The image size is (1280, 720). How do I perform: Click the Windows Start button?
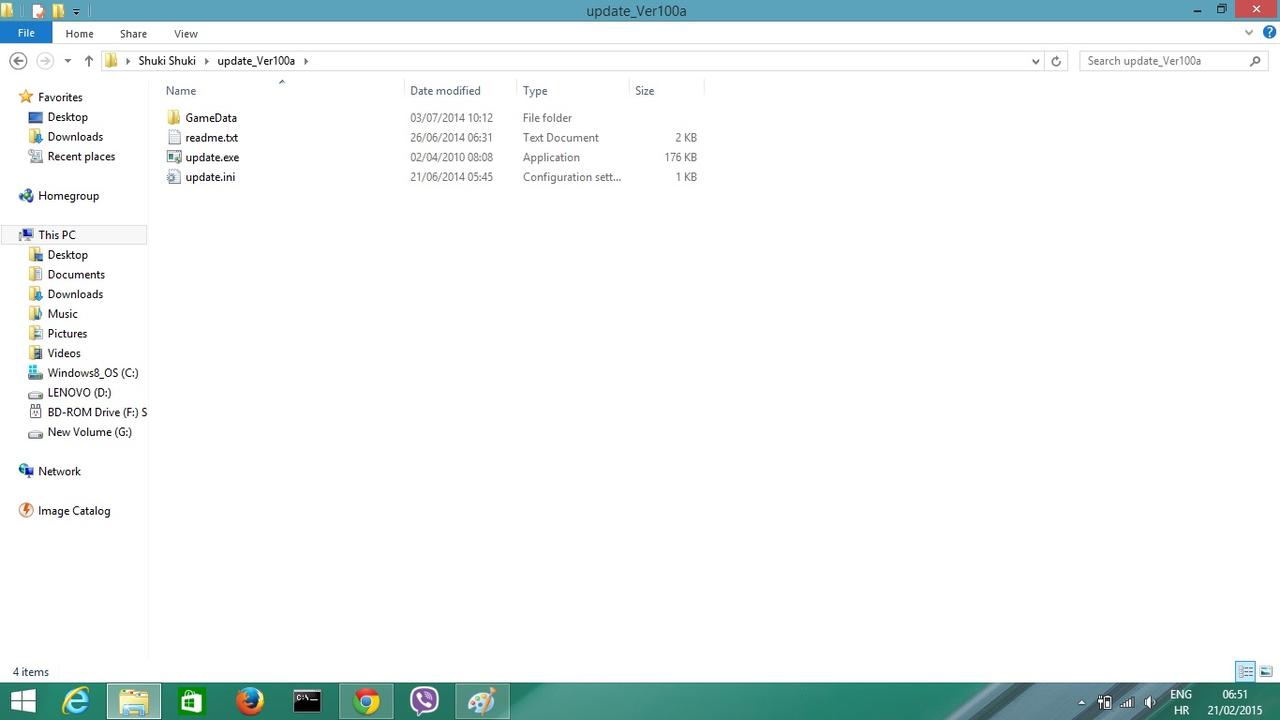tap(23, 702)
